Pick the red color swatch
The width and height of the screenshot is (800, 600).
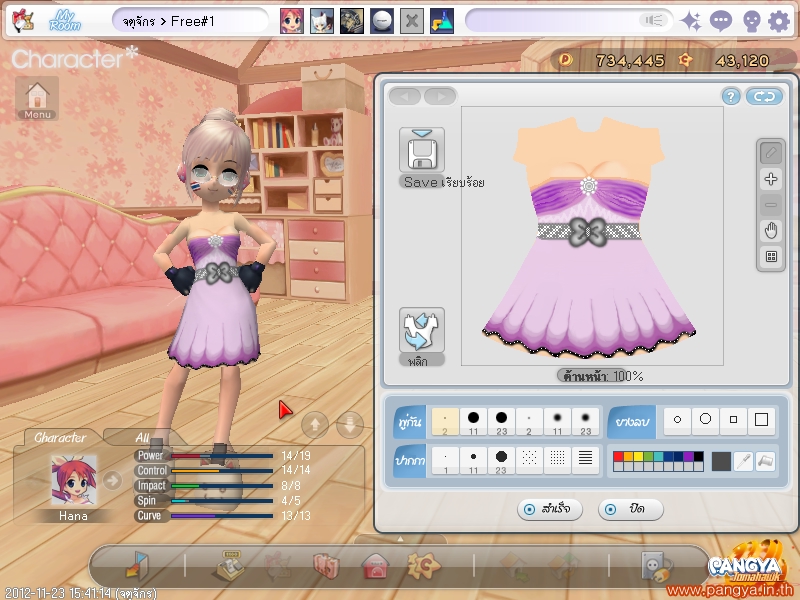(x=618, y=456)
